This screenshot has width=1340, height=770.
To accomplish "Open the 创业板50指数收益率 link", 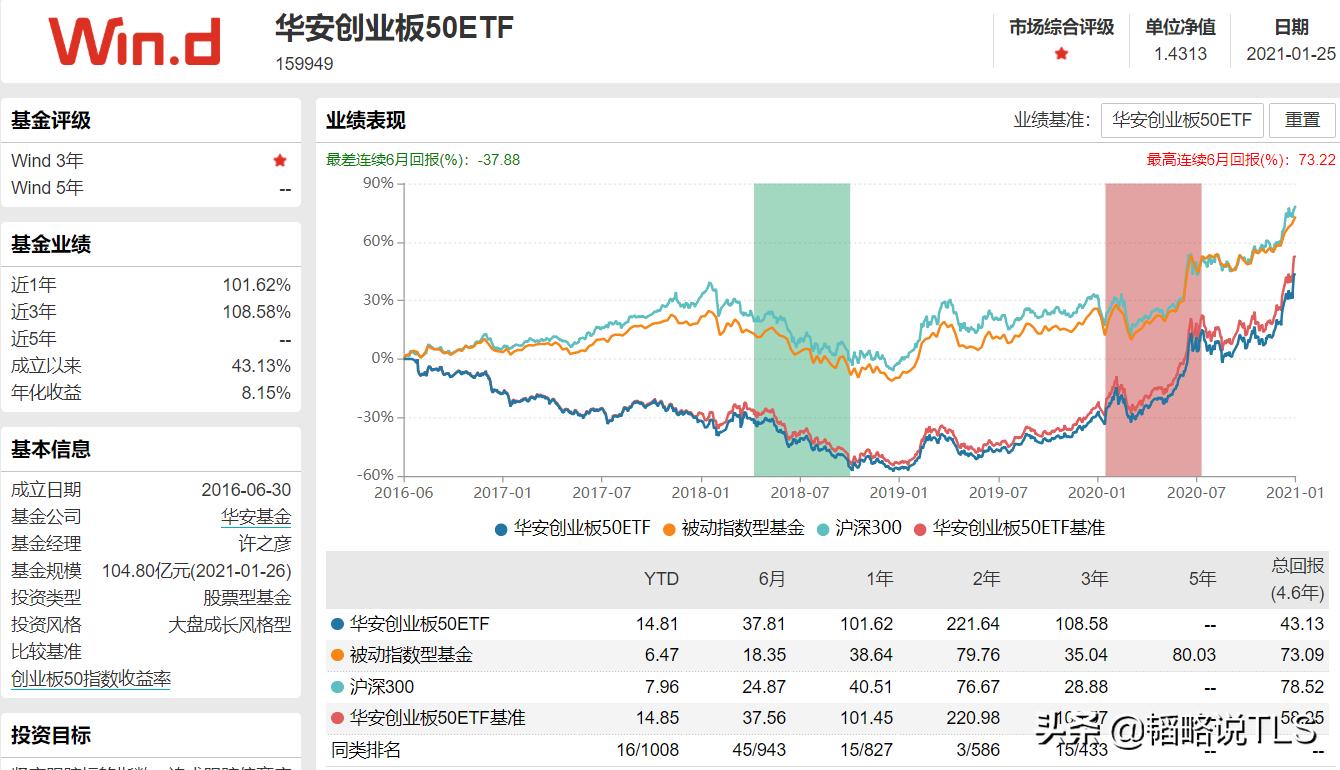I will point(92,678).
